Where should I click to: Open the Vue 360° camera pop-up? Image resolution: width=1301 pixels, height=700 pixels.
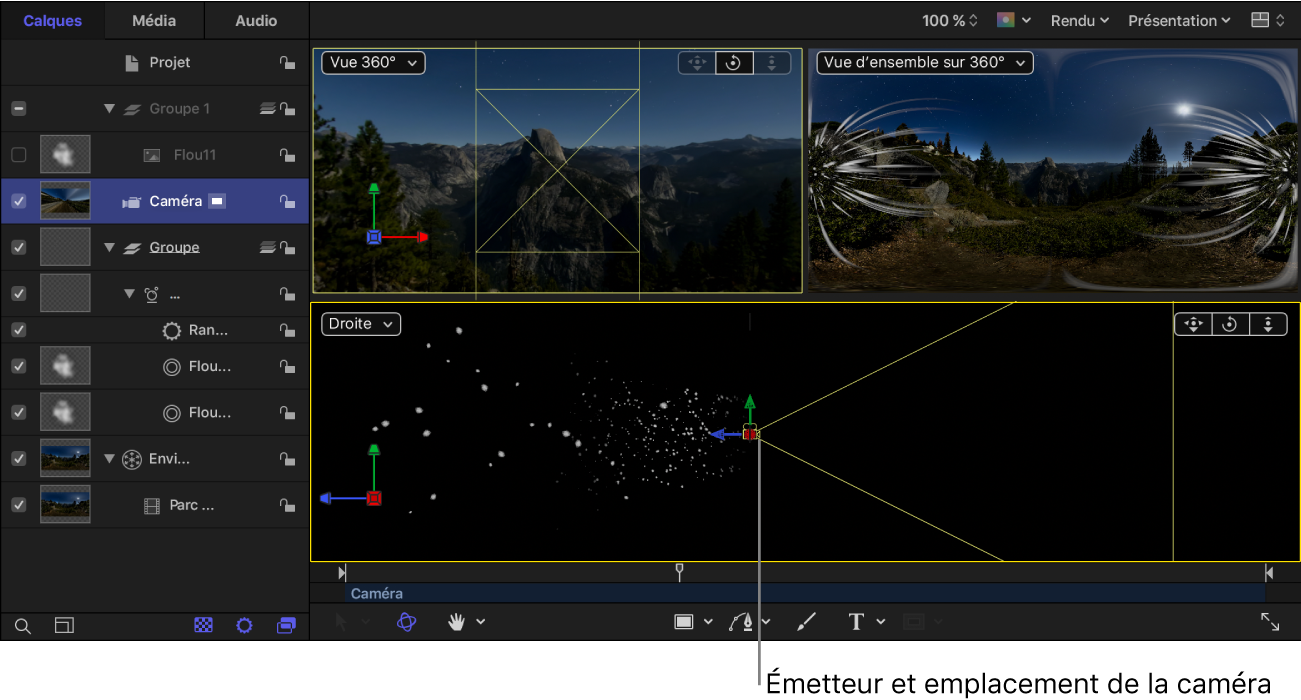pos(374,62)
